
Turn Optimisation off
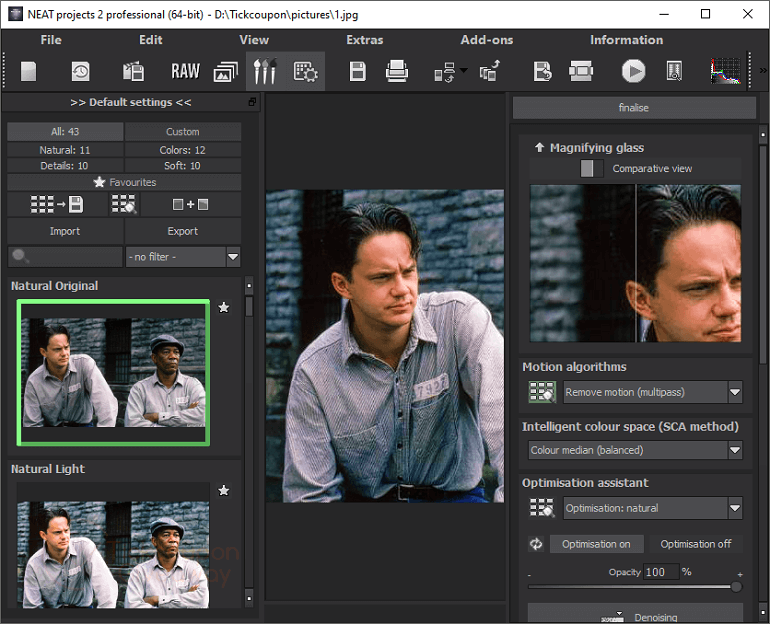click(695, 544)
